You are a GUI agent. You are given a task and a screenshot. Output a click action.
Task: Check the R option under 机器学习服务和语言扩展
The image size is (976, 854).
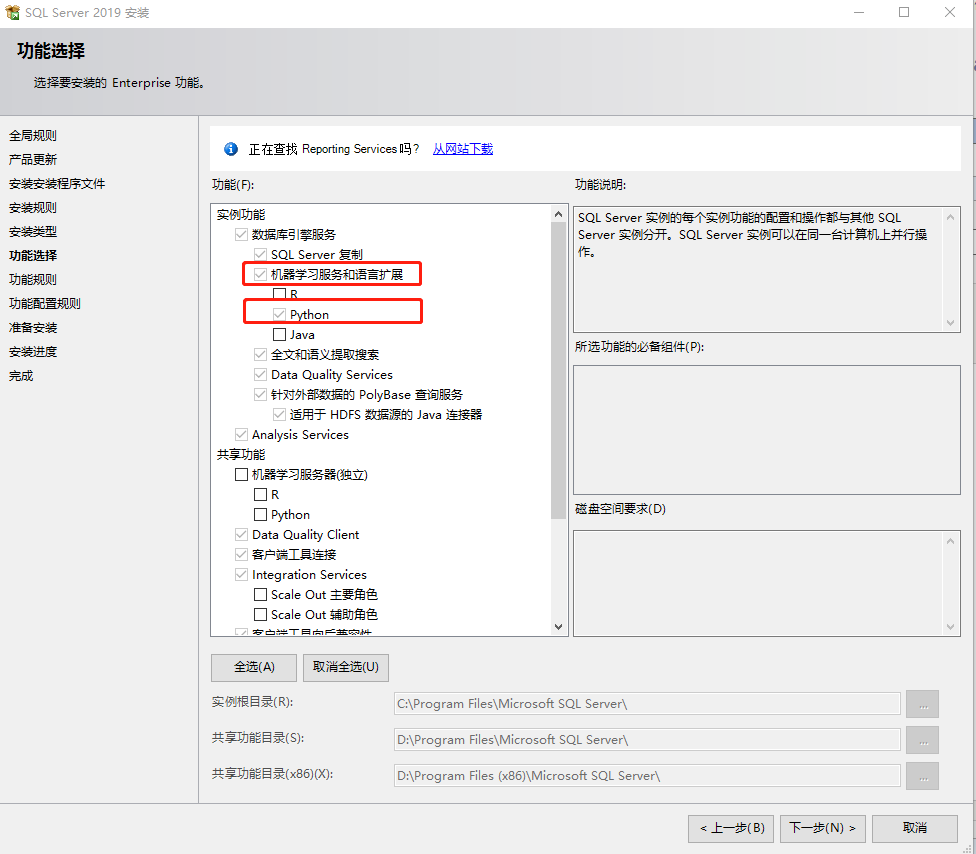(279, 294)
